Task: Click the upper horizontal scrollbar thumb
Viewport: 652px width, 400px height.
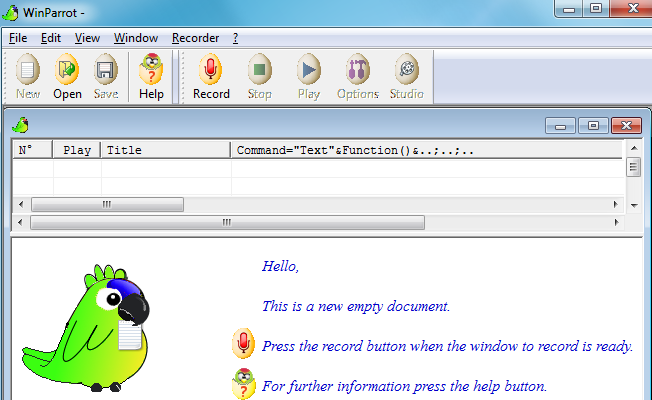Action: [x=107, y=204]
